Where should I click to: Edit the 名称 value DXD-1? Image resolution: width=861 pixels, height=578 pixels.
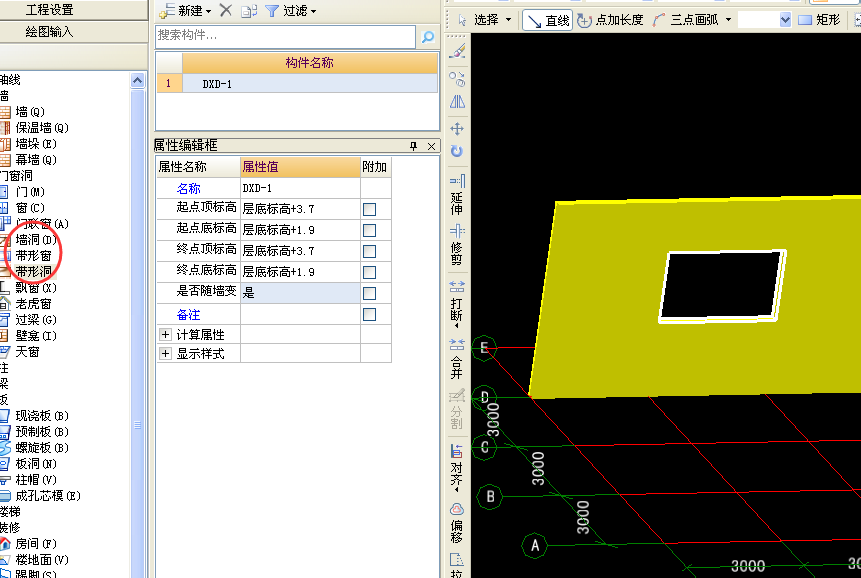[x=300, y=188]
